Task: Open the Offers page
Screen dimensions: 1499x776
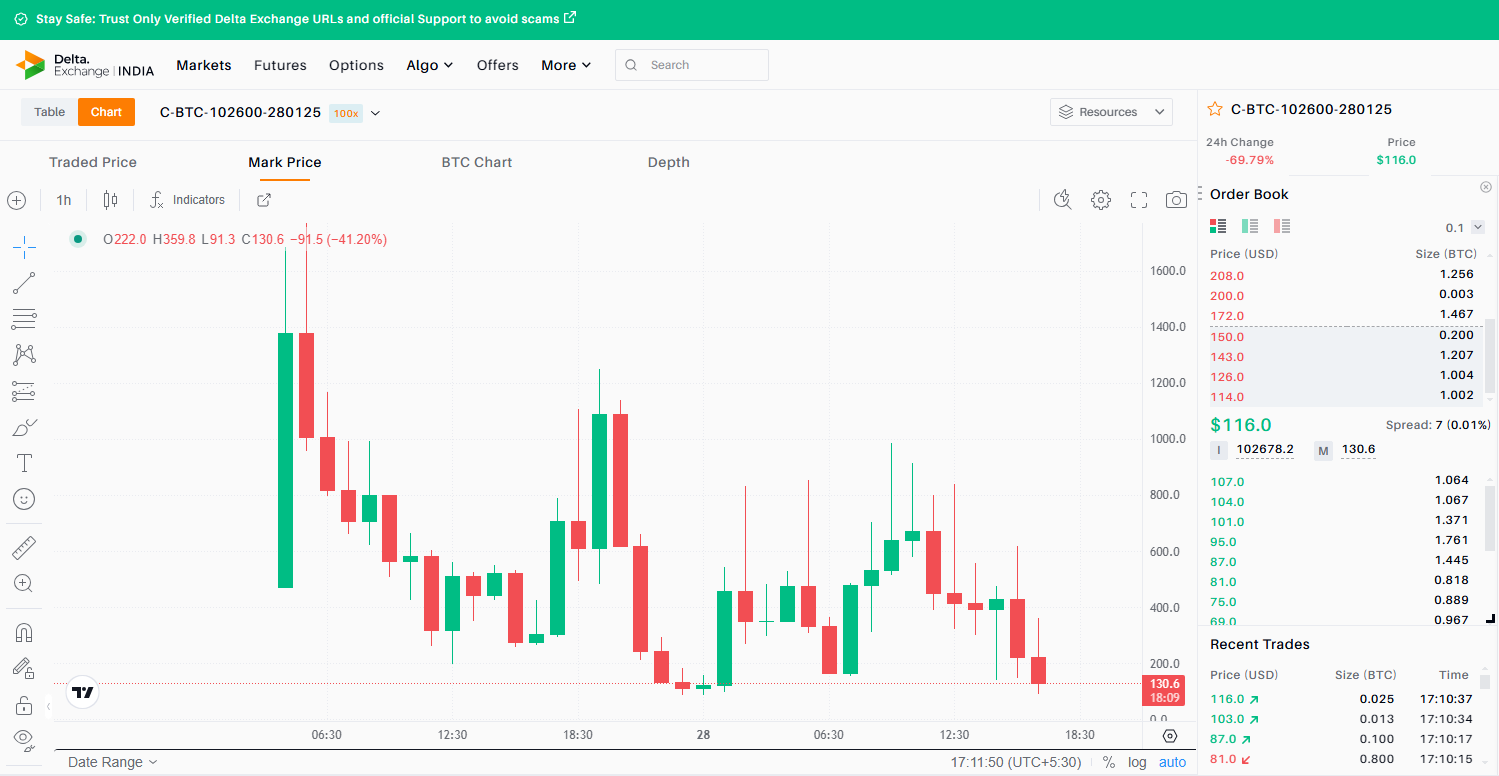Action: tap(498, 65)
